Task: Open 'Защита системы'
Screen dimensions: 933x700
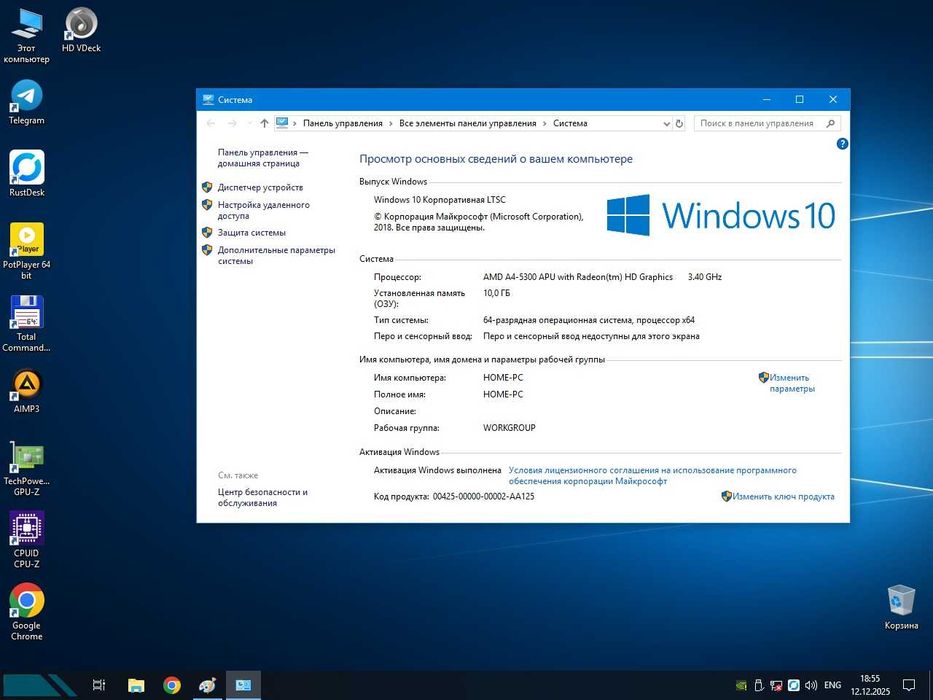Action: click(251, 233)
